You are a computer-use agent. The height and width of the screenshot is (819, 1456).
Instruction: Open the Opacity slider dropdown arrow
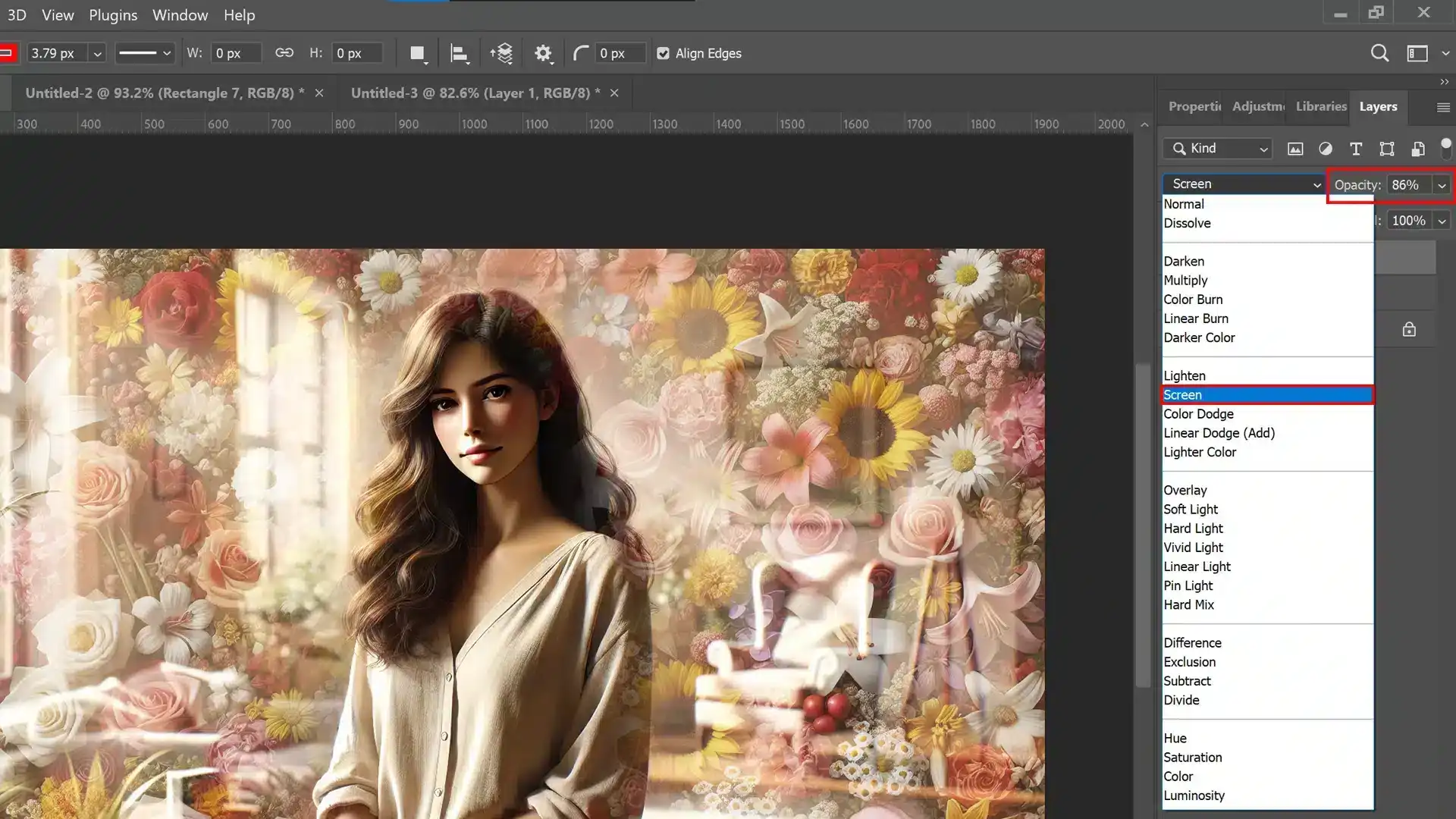(1442, 185)
